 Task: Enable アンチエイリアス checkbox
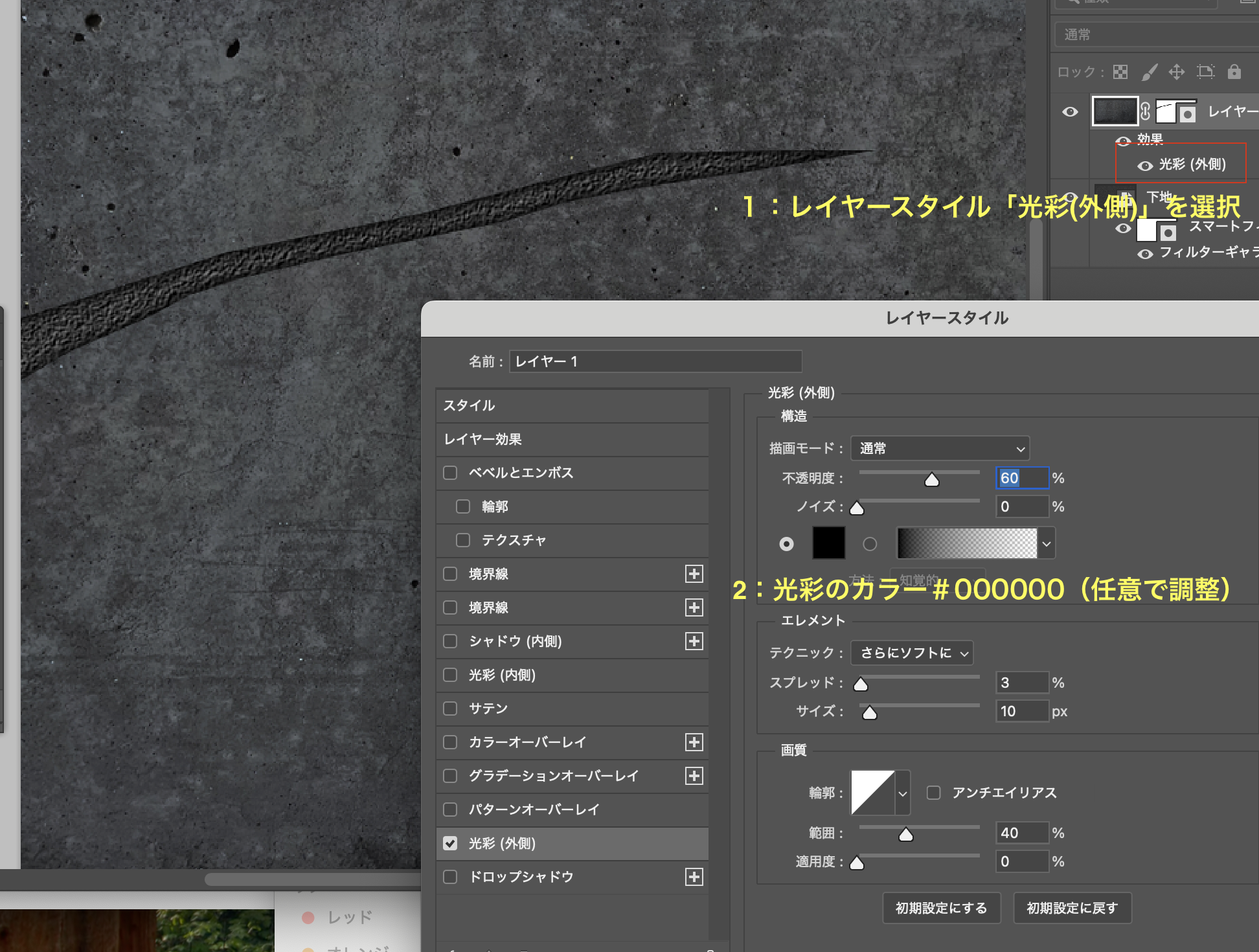click(x=933, y=793)
